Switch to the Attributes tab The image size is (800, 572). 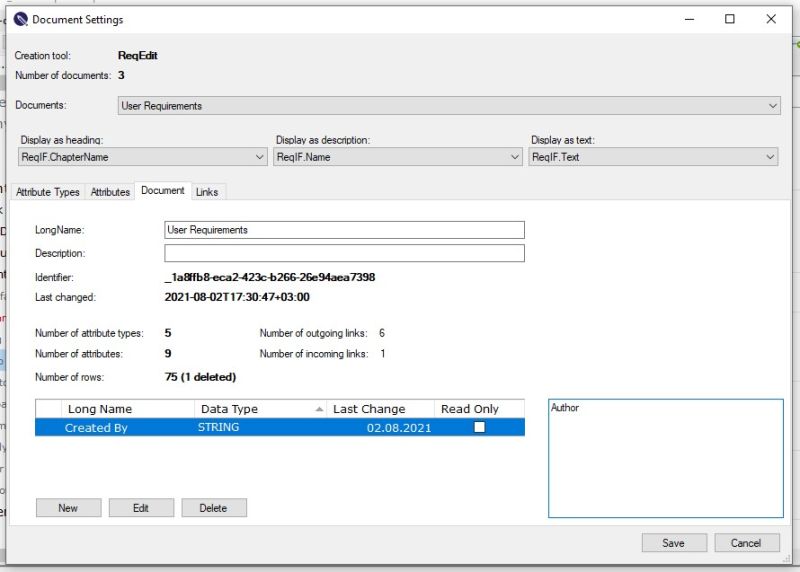[x=110, y=192]
